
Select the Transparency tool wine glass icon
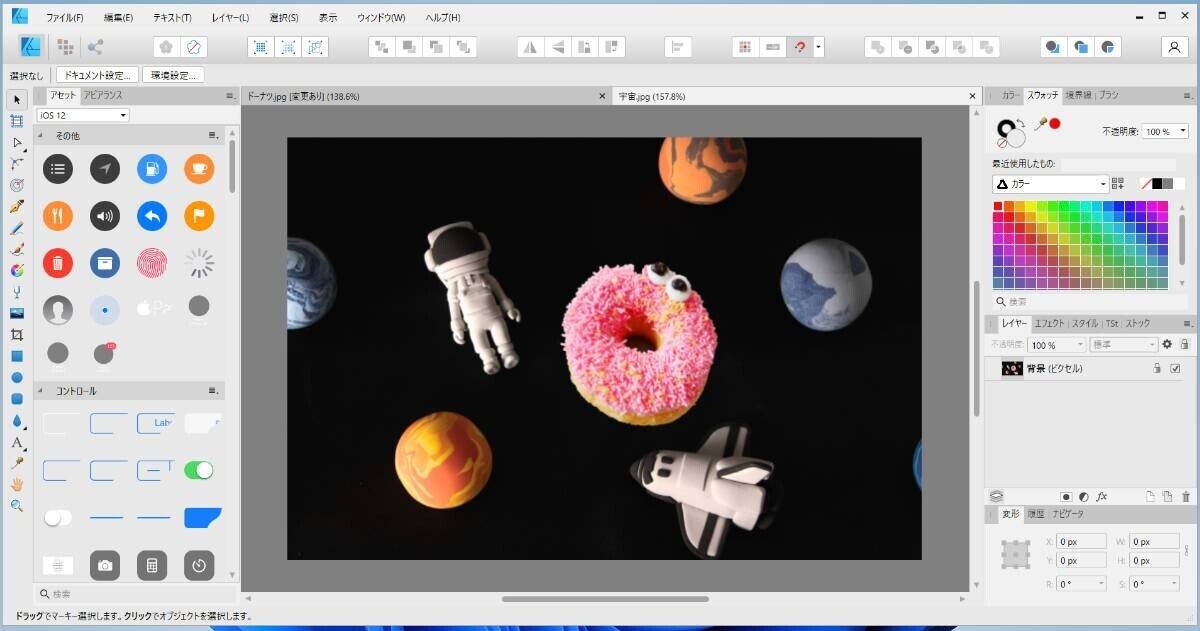point(17,292)
